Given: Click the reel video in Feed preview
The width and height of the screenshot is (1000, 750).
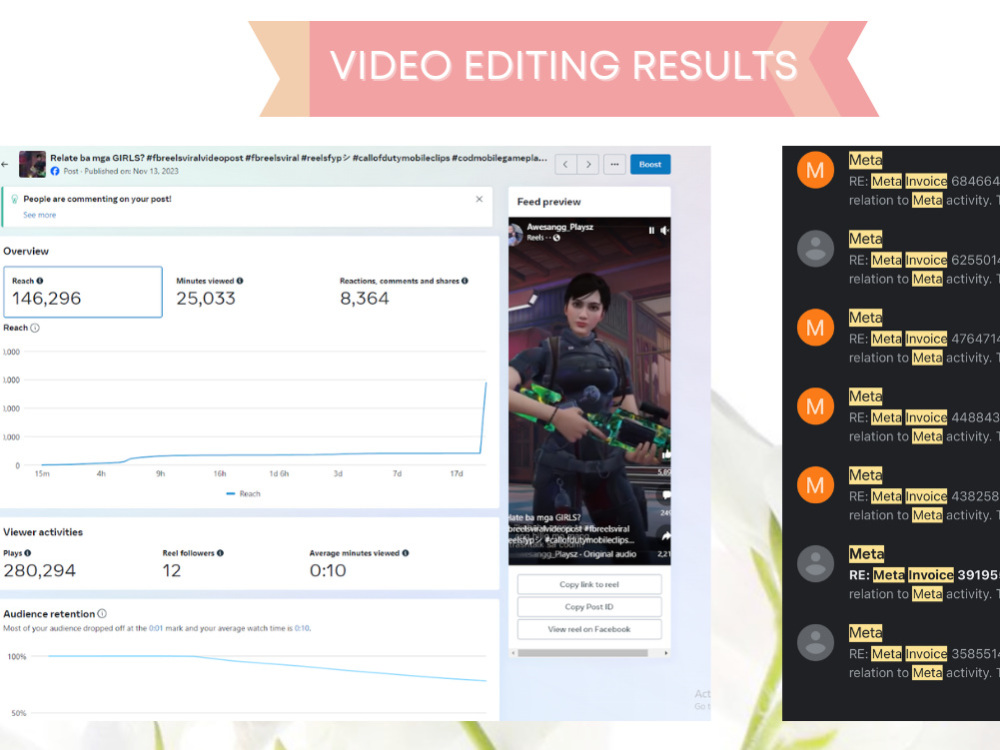Looking at the screenshot, I should (589, 391).
